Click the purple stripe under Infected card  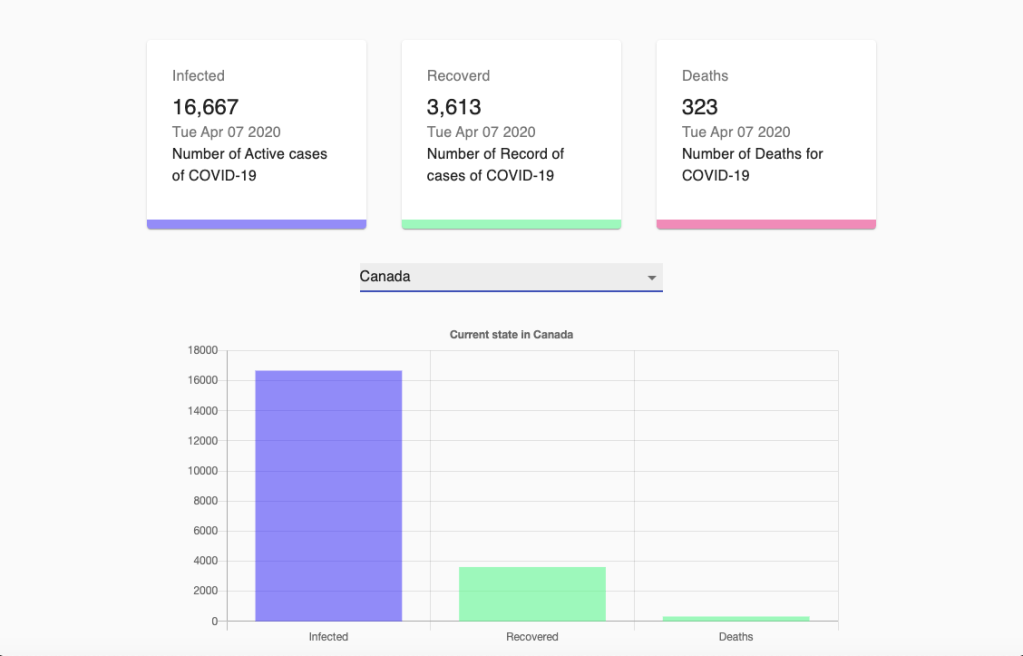pyautogui.click(x=256, y=224)
